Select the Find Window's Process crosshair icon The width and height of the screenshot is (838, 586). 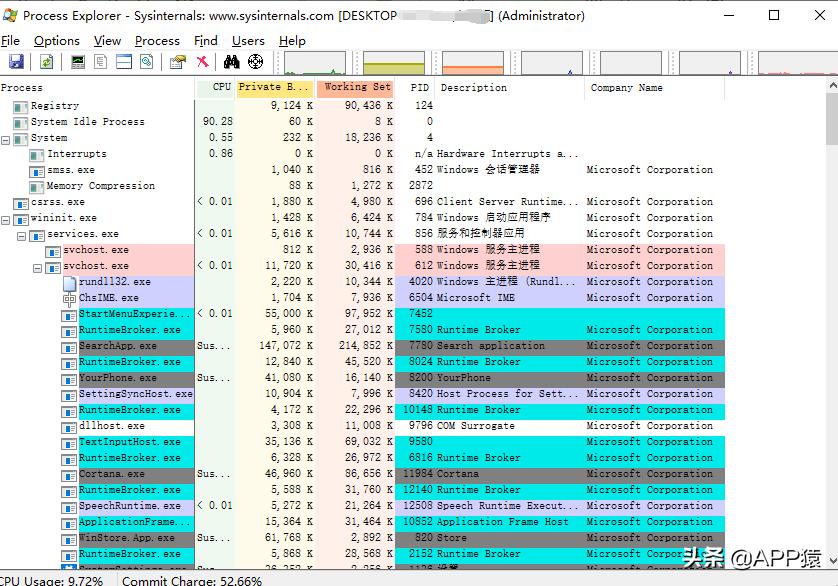255,62
